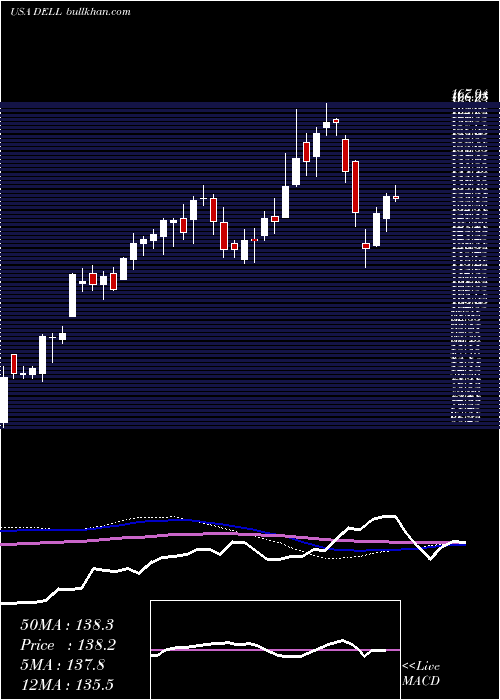Click the 'USA DELL bullkhan.com' chart title
Viewport: 500px width, 700px height.
tap(71, 12)
